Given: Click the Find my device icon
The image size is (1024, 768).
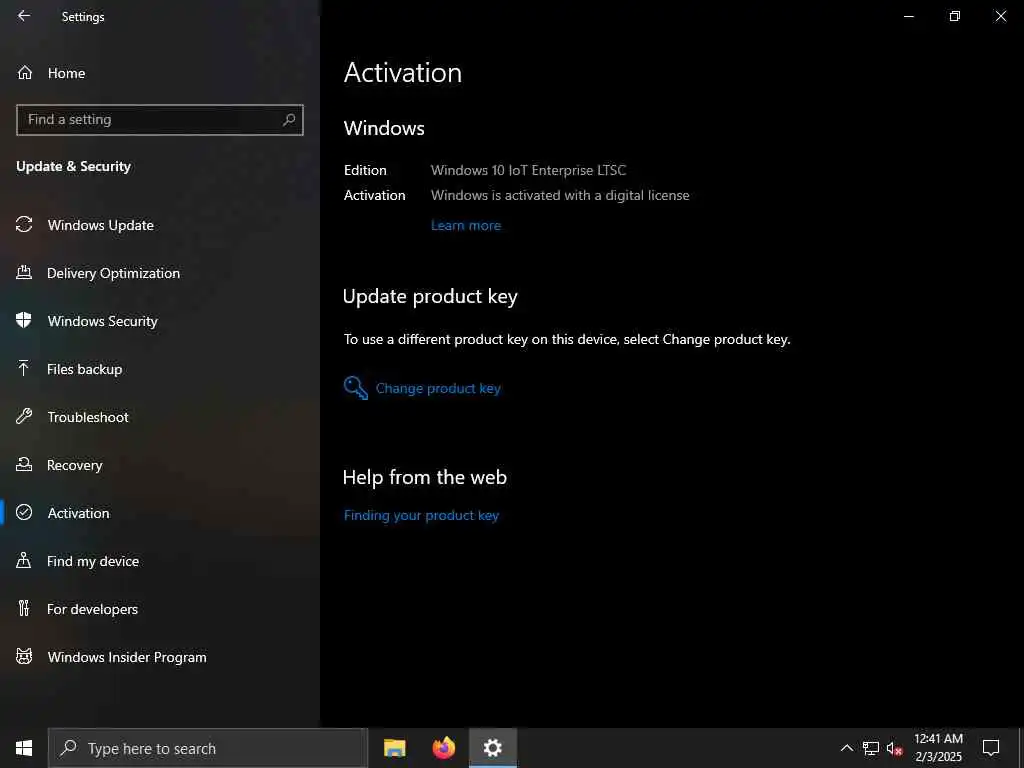Looking at the screenshot, I should point(24,561).
